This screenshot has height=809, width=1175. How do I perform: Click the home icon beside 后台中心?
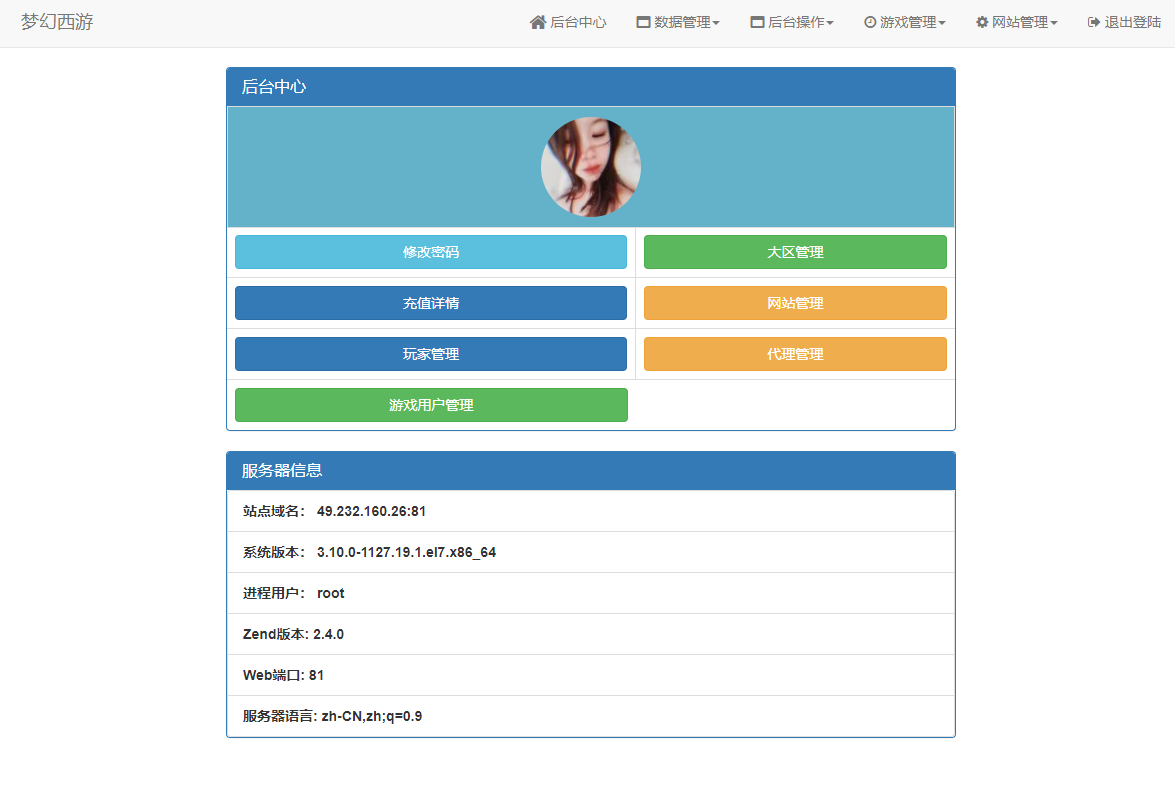pos(538,22)
